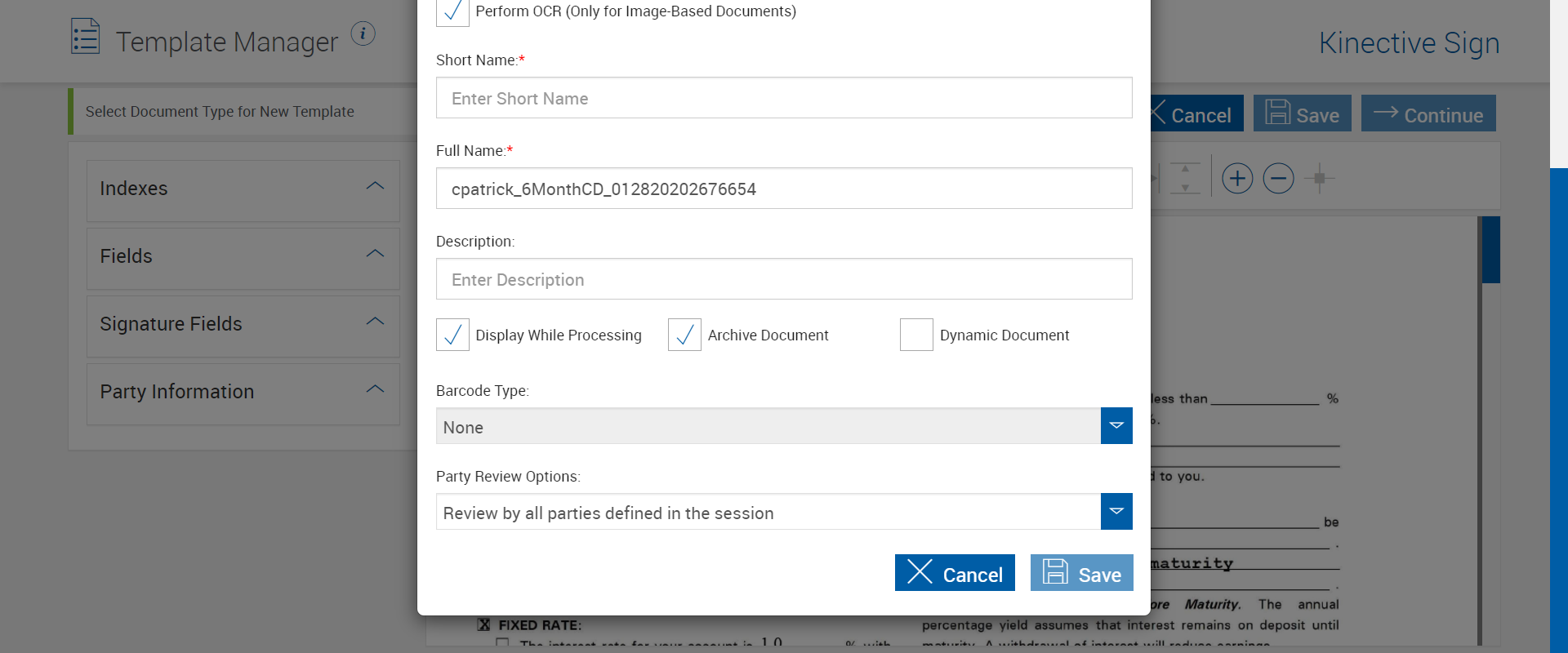Open the Barcode Type dropdown

tap(1116, 426)
